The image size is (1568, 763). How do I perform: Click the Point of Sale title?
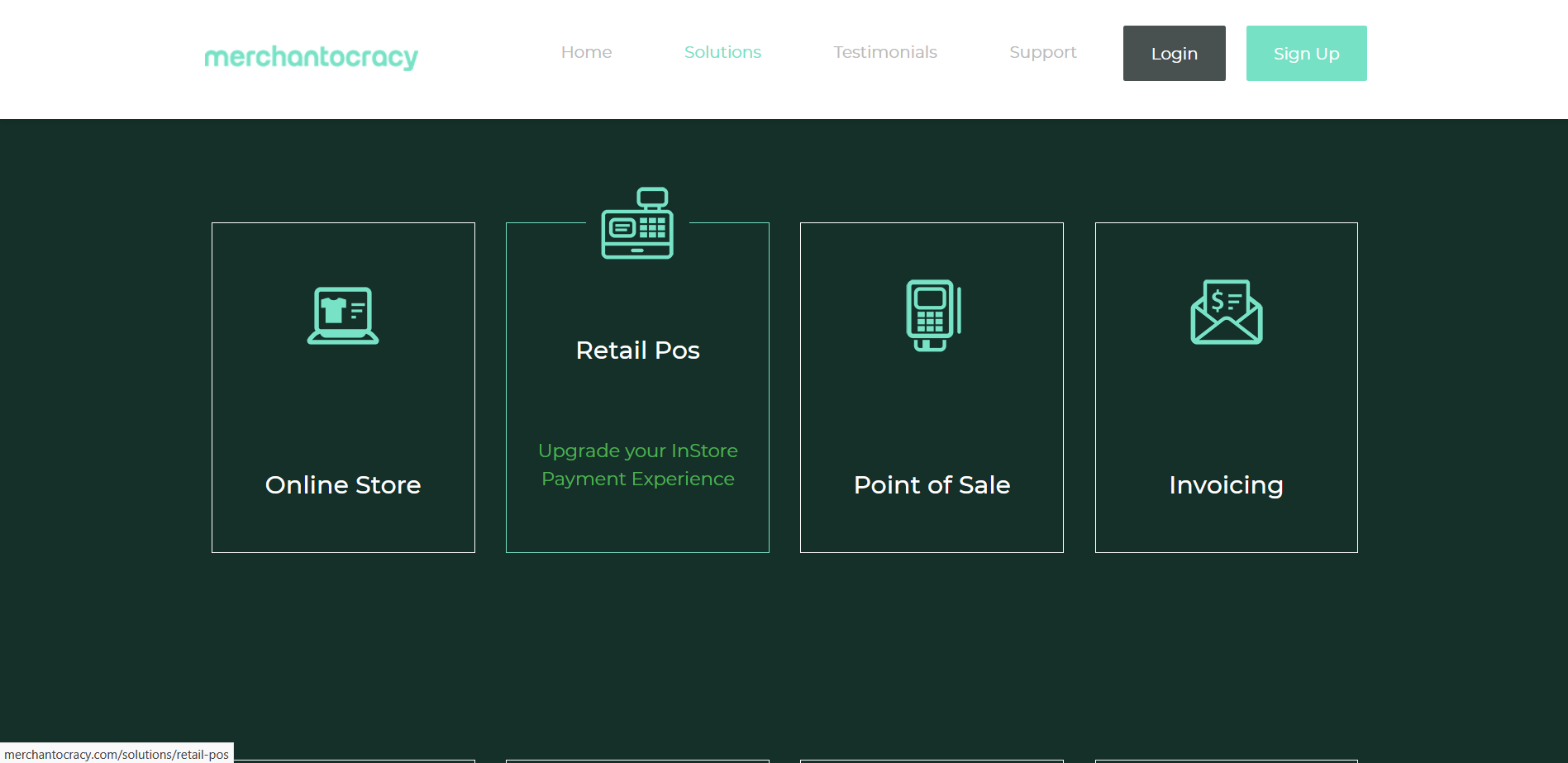(x=932, y=484)
